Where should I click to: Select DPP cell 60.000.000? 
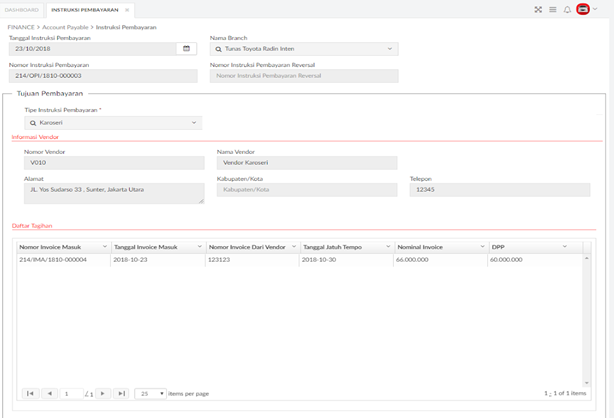coord(535,260)
